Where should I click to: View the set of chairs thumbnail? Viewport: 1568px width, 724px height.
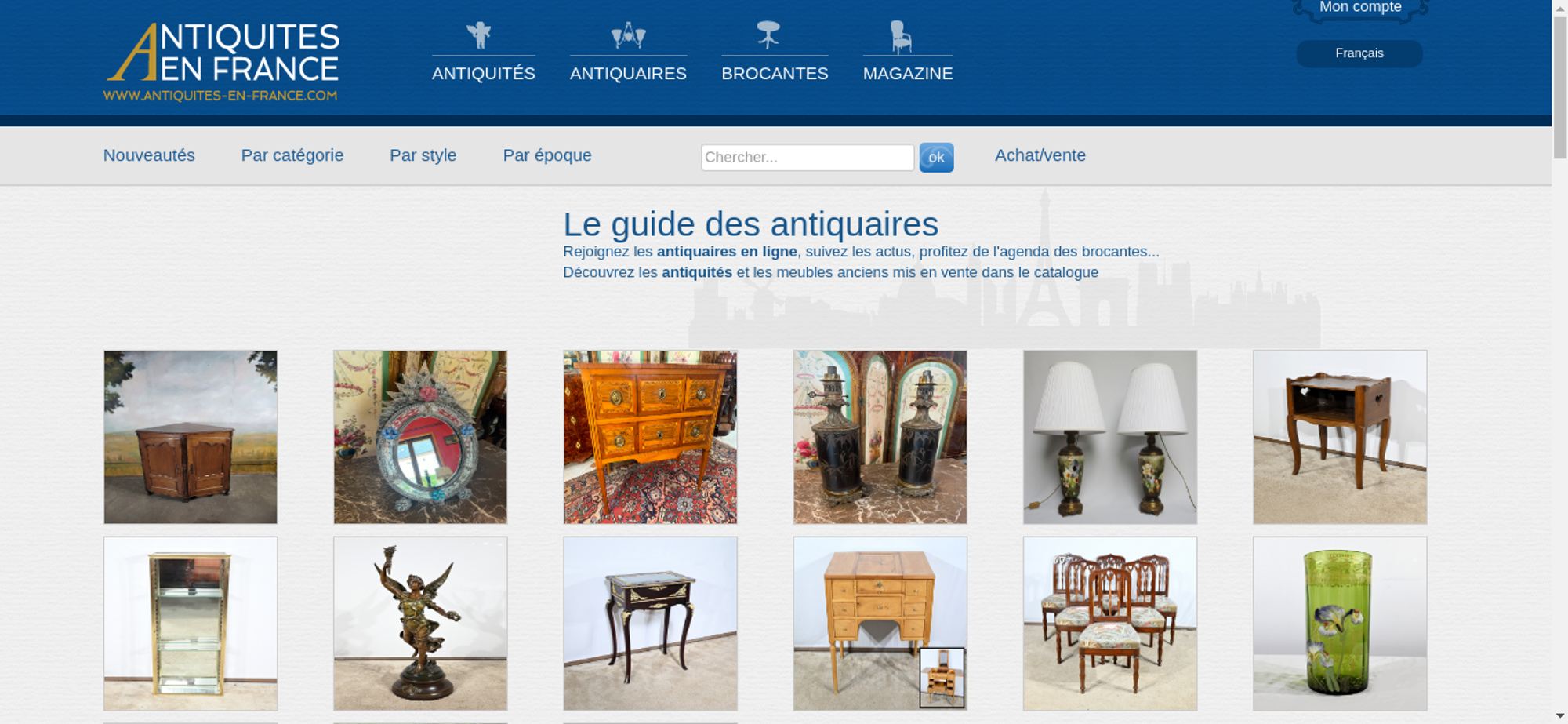[x=1110, y=624]
